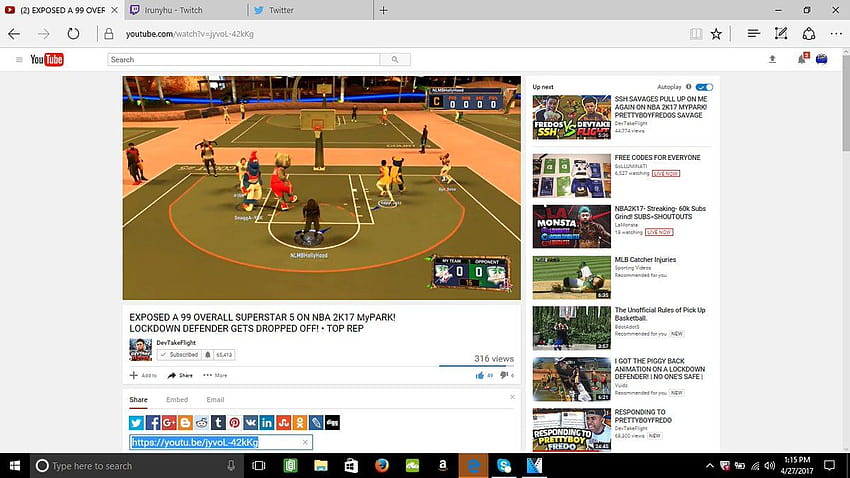Add page to favorites star
The image size is (850, 478).
coord(716,34)
